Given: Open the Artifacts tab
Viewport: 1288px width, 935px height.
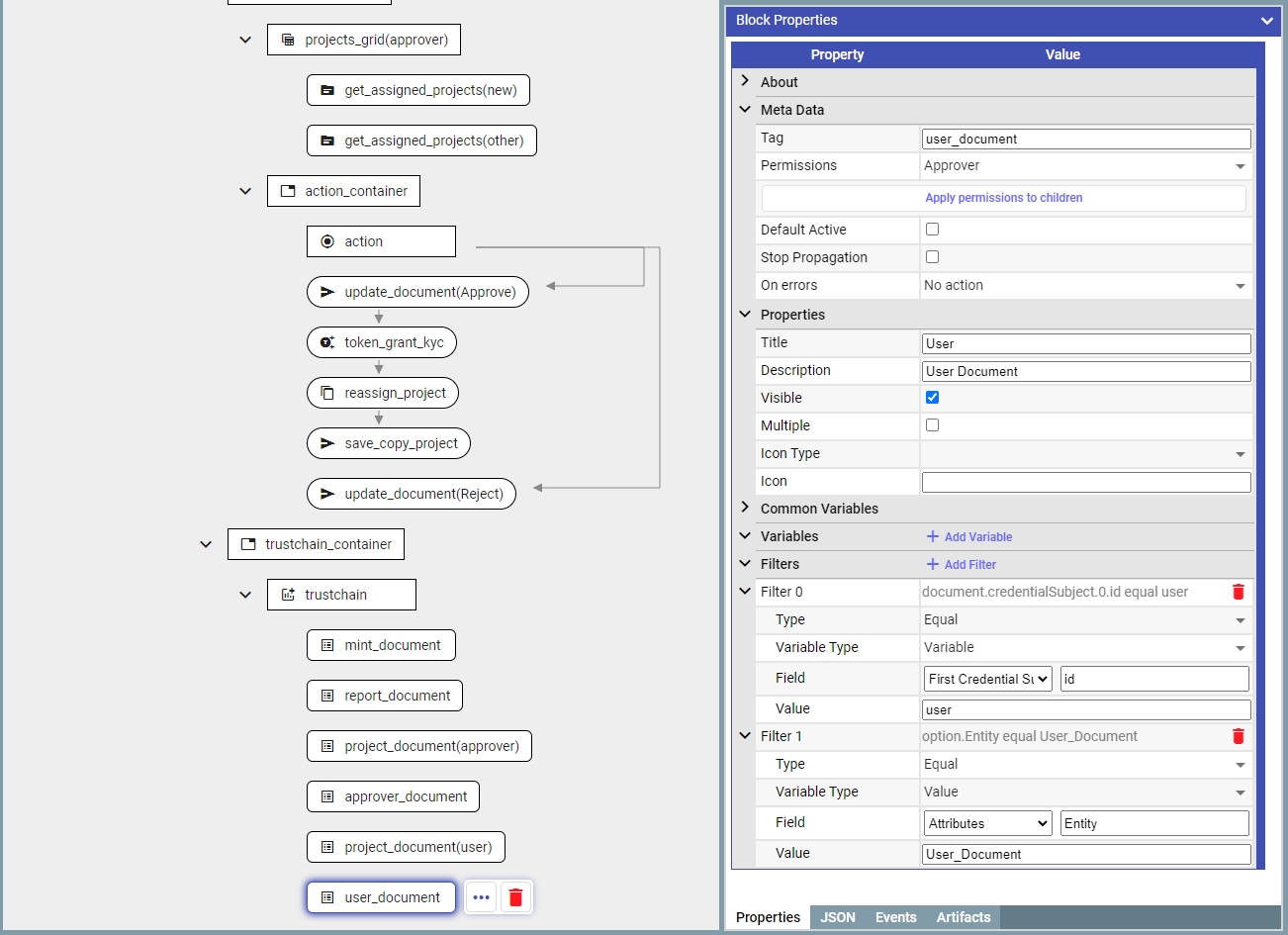Looking at the screenshot, I should [963, 917].
